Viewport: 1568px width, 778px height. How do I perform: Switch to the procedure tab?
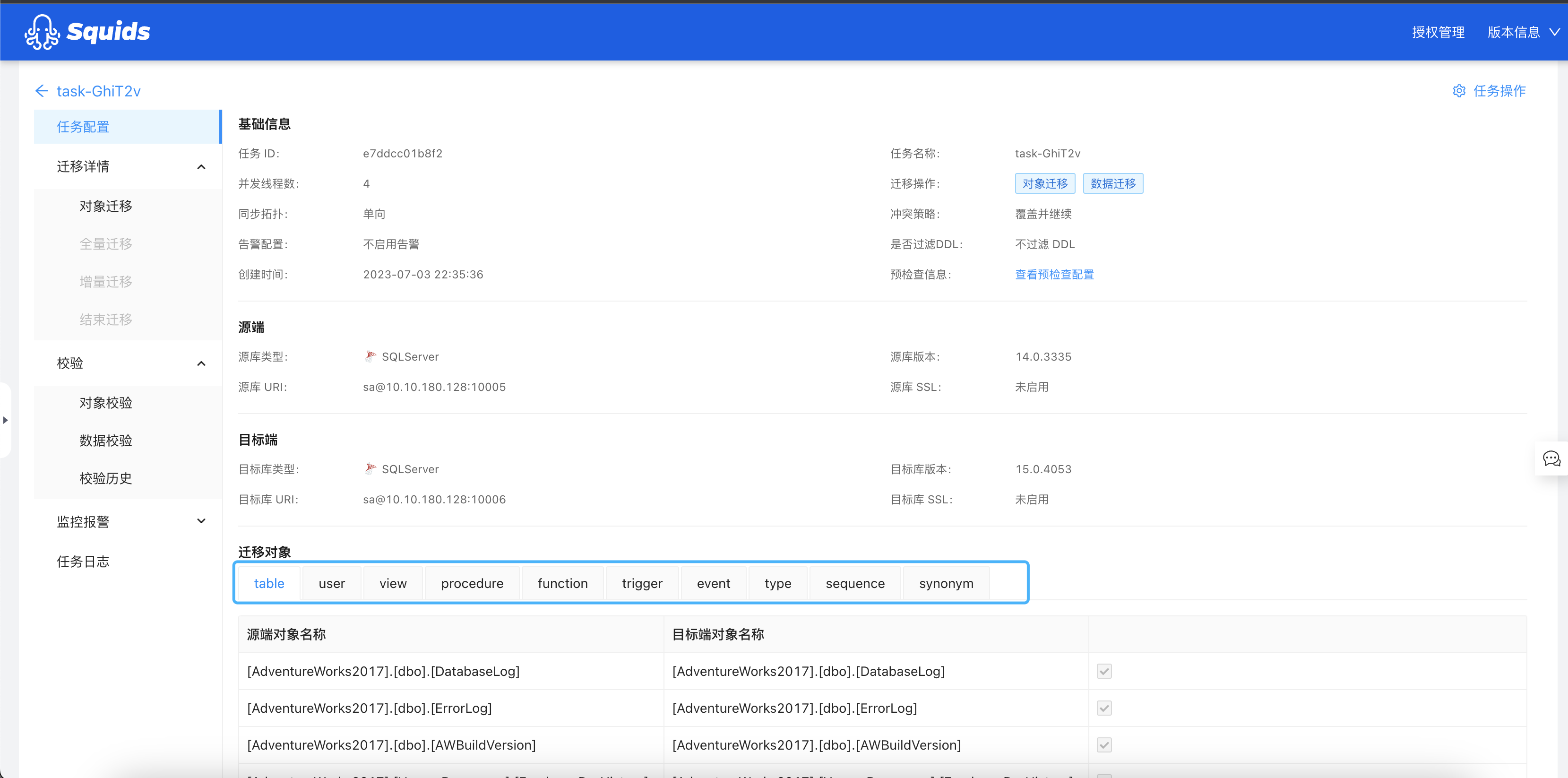tap(472, 583)
